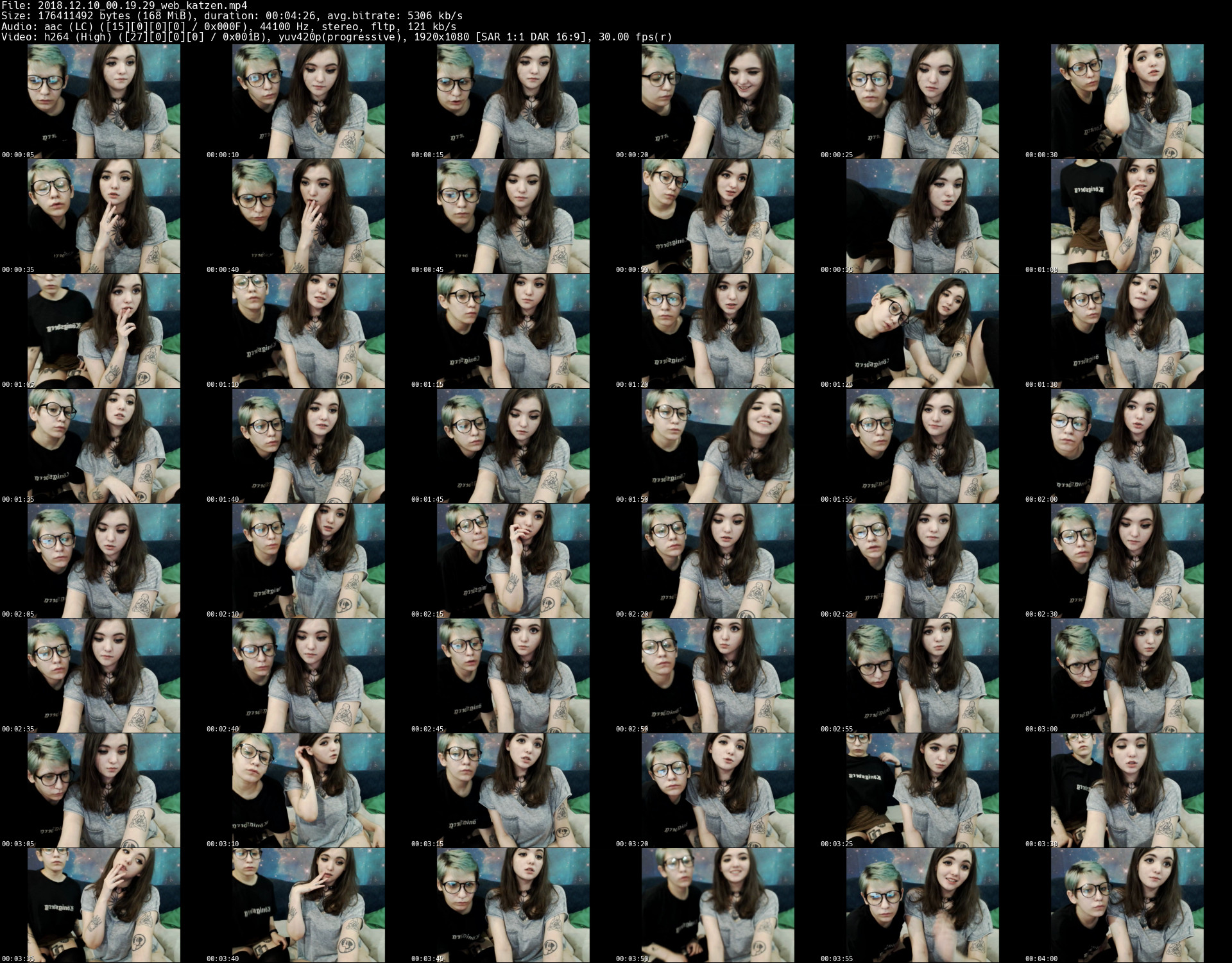The height and width of the screenshot is (963, 1232).
Task: Select frame captured at 00:03:25
Action: pyautogui.click(x=923, y=790)
